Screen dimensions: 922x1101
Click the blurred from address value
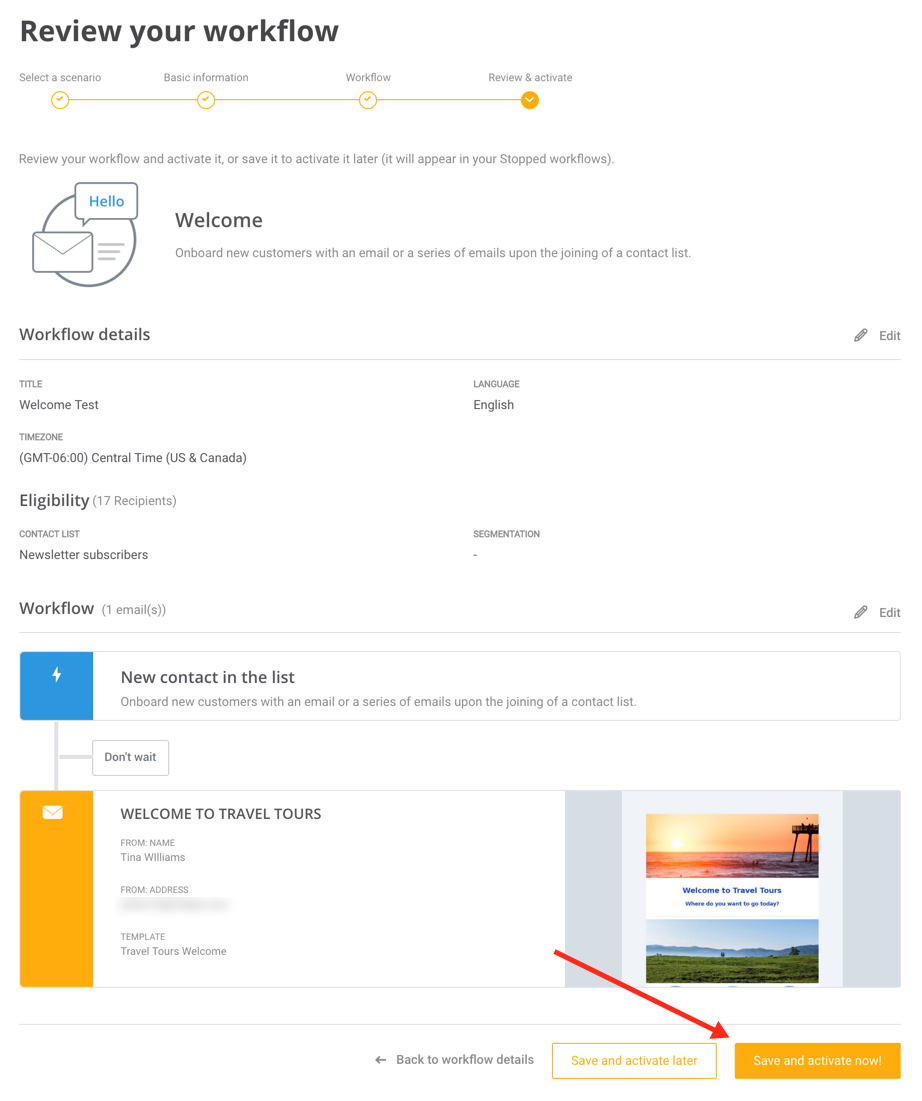[x=174, y=905]
